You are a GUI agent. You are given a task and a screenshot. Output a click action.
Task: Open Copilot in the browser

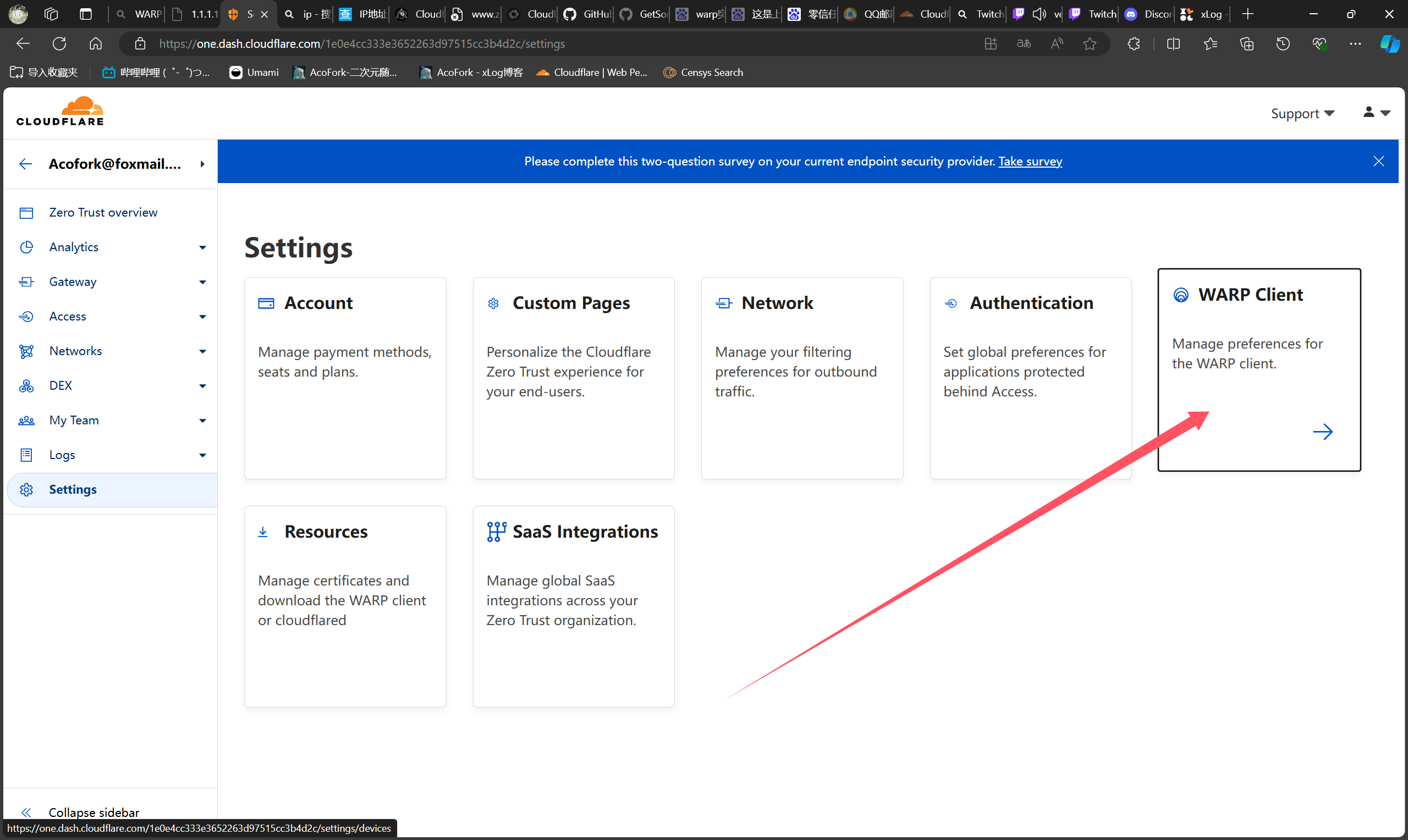(x=1389, y=43)
